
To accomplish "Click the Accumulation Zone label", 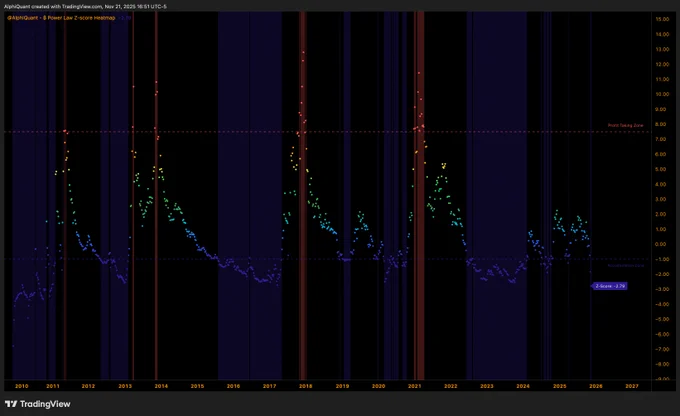I will (x=625, y=265).
